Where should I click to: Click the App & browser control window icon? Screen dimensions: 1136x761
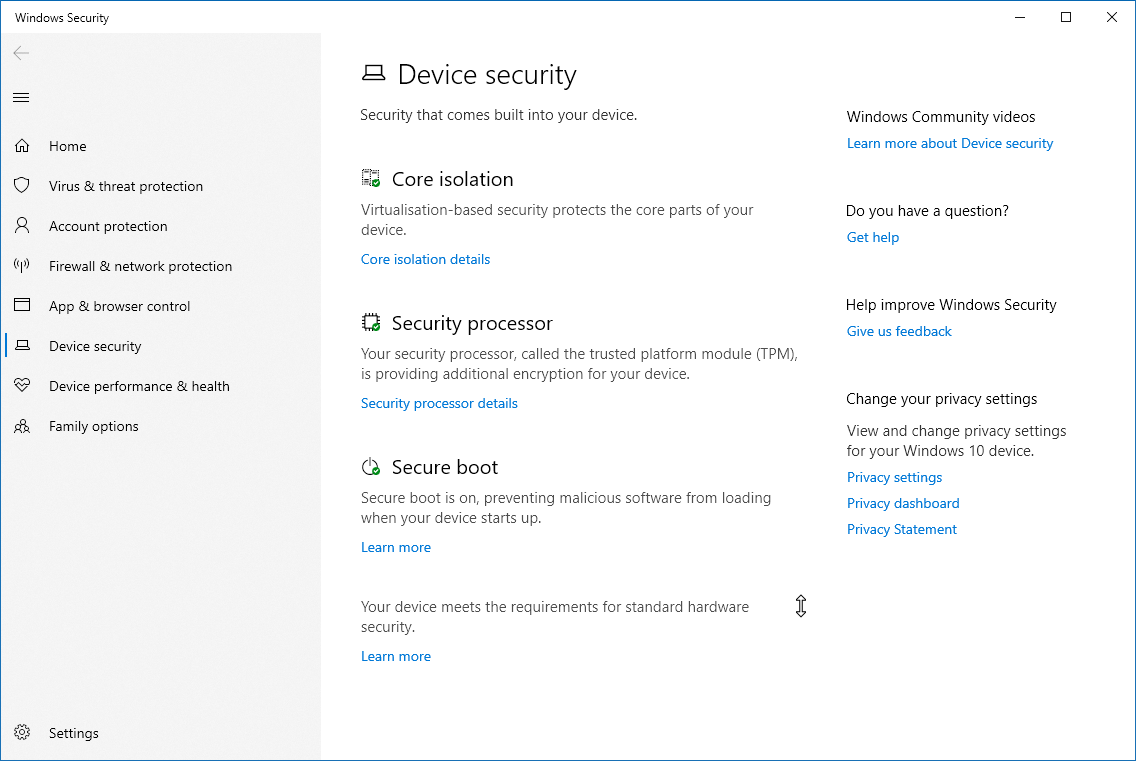point(22,305)
